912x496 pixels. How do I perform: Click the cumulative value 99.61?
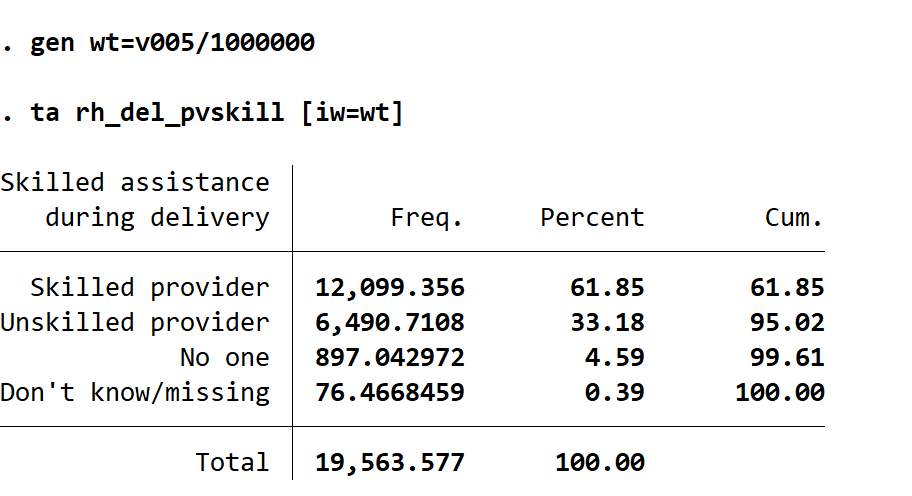(787, 358)
